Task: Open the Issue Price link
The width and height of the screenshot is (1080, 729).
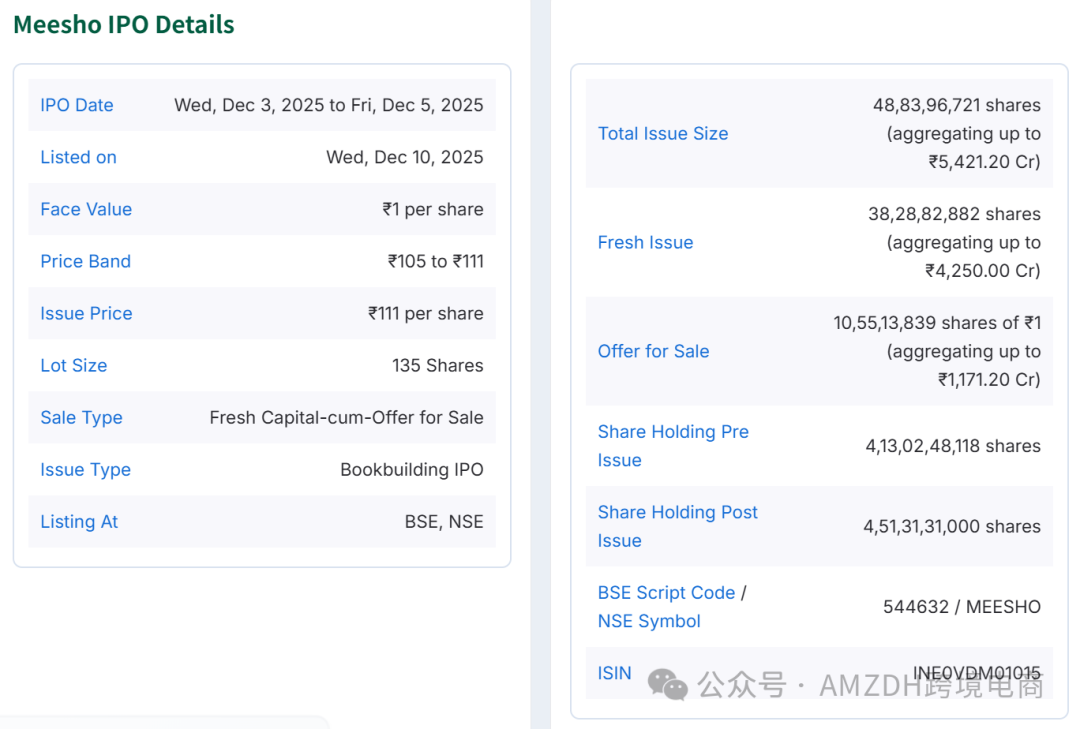Action: (x=86, y=313)
